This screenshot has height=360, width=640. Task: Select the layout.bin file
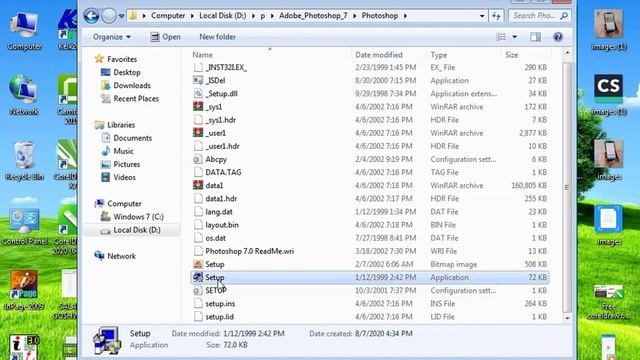222,225
